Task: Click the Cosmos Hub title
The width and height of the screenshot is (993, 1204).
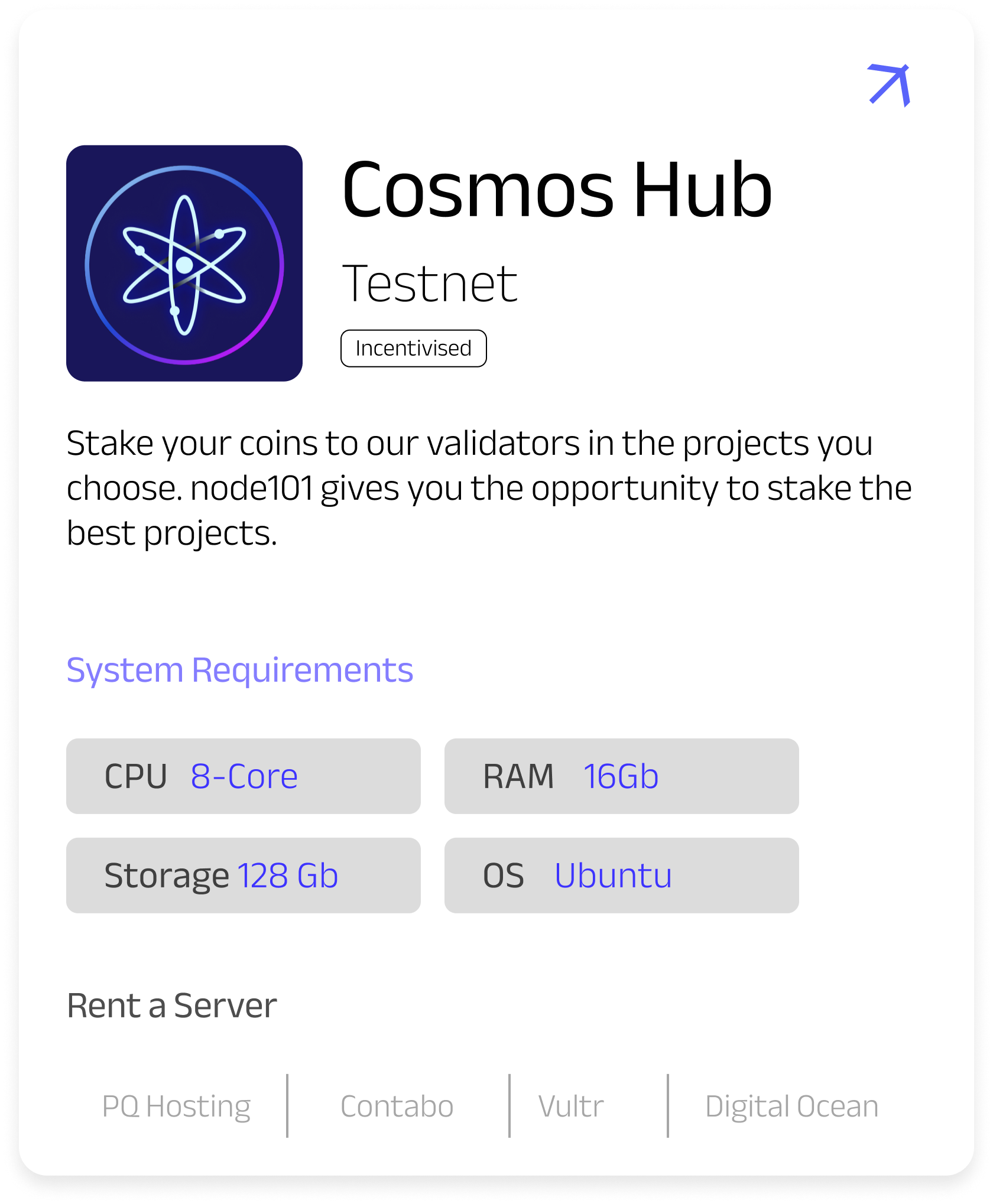Action: pyautogui.click(x=557, y=190)
